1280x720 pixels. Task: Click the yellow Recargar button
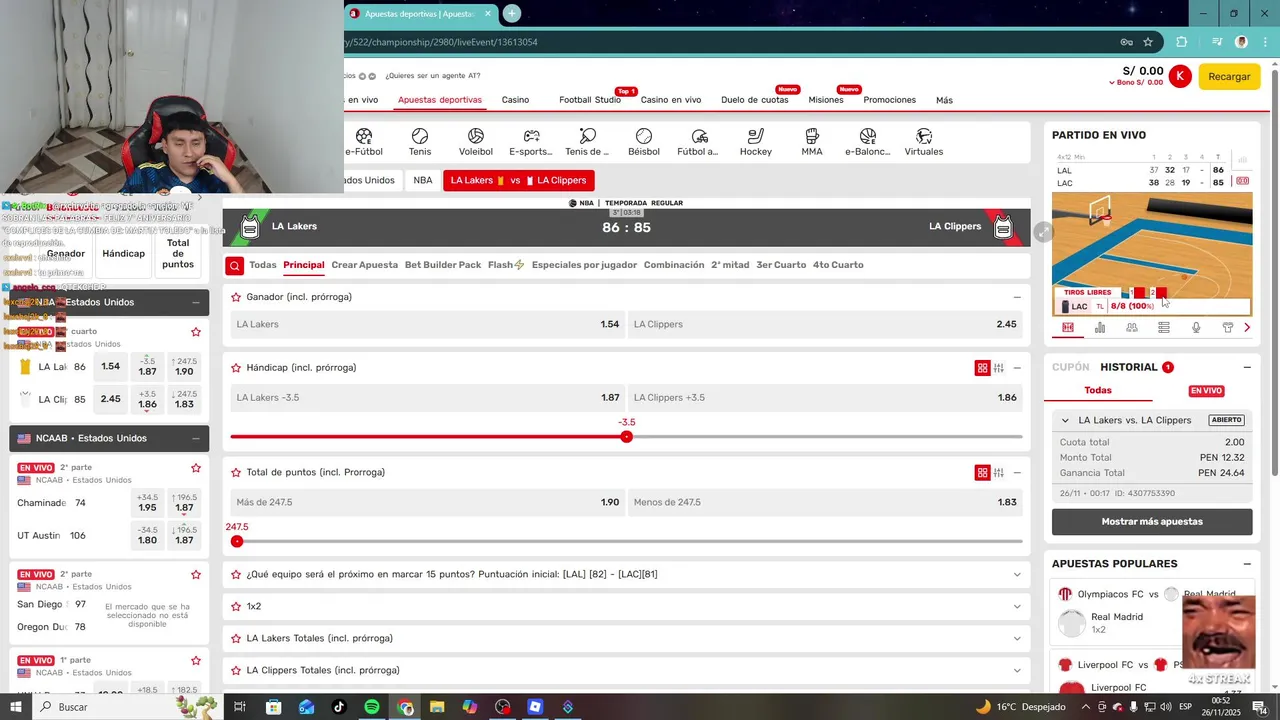1229,76
